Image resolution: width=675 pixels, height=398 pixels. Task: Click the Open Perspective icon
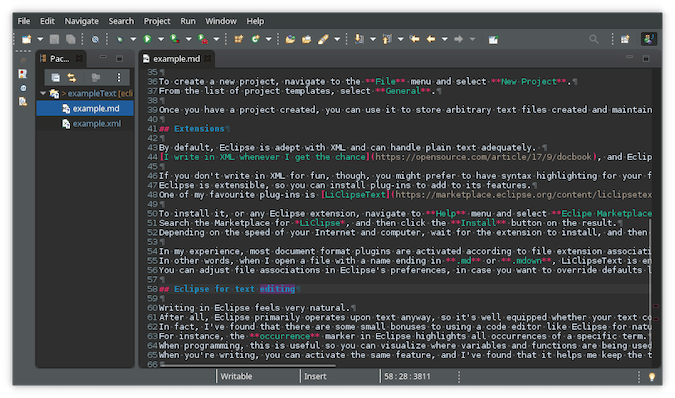click(x=625, y=39)
